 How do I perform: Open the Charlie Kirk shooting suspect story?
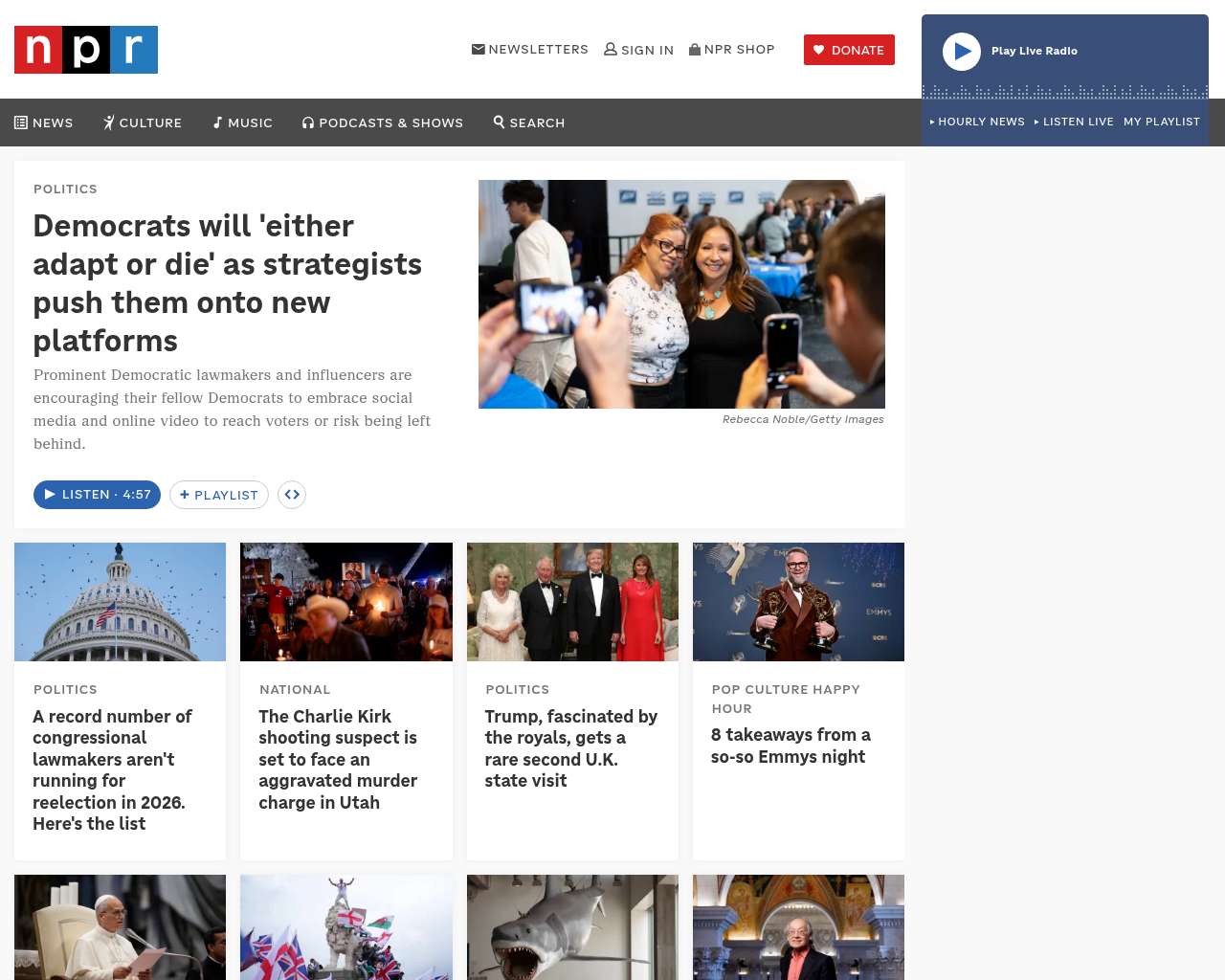(338, 760)
